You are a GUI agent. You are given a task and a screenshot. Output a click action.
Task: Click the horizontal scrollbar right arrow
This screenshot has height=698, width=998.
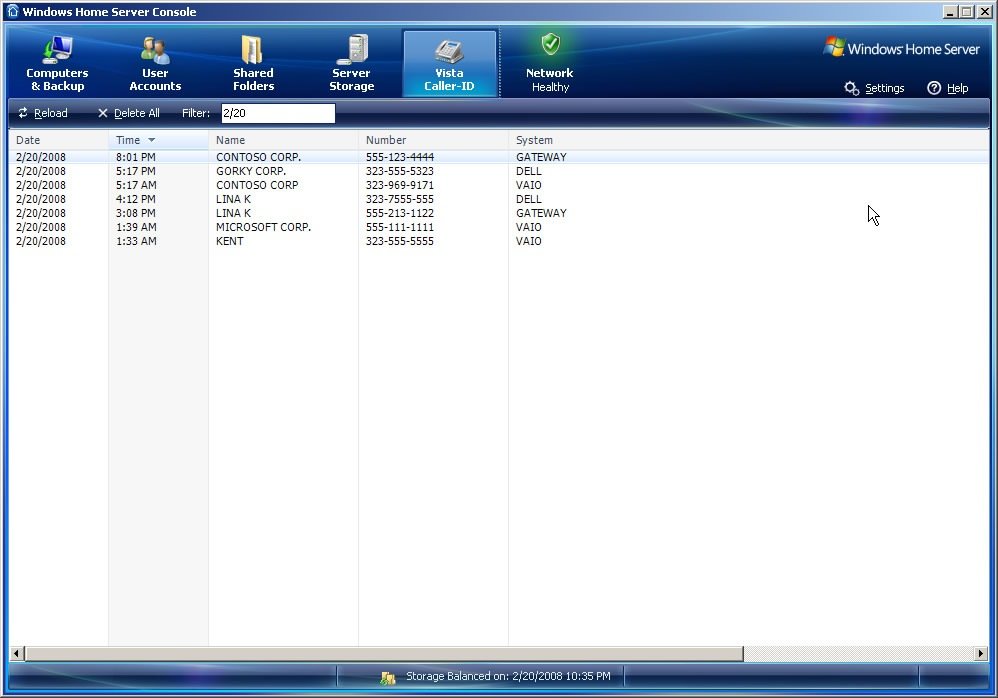pos(981,653)
